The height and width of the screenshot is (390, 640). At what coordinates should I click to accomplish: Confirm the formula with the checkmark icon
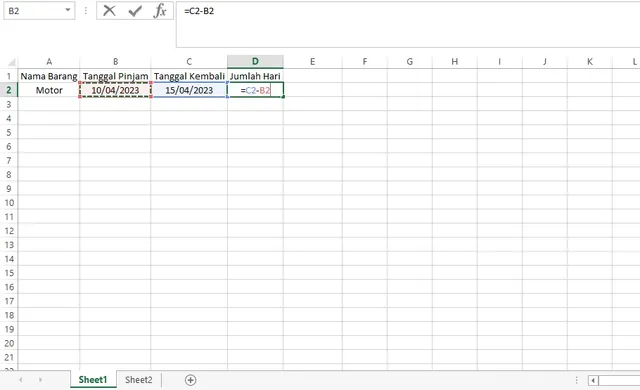(x=135, y=11)
